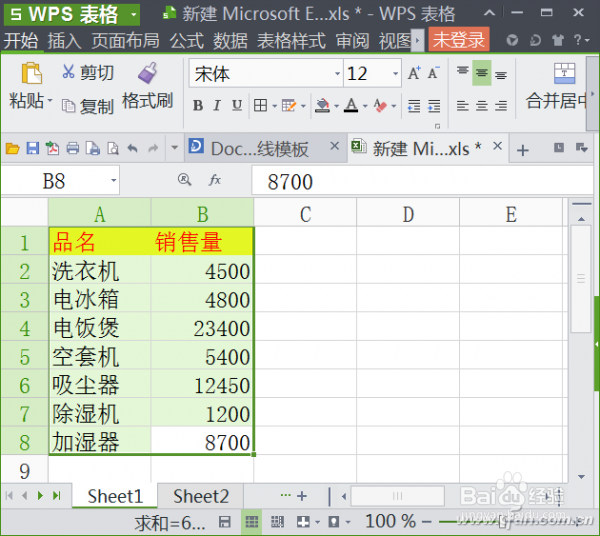600x536 pixels.
Task: Open the font name 宋体 dropdown
Action: point(337,73)
